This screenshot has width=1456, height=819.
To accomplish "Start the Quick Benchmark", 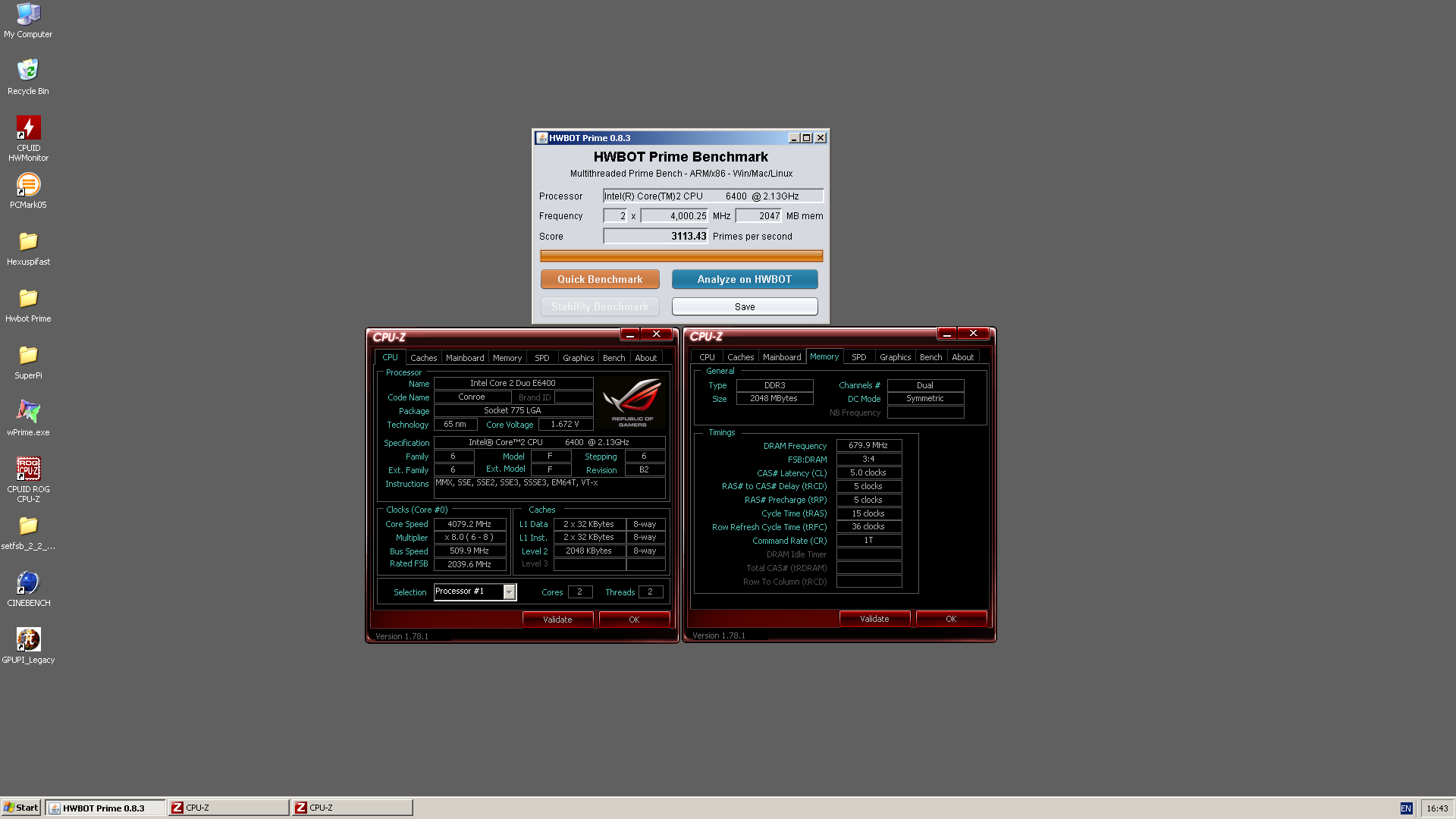I will (600, 279).
